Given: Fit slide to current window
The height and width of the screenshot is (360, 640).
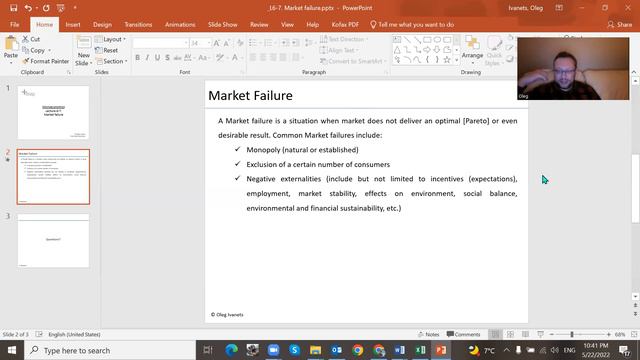Looking at the screenshot, I should pos(634,334).
